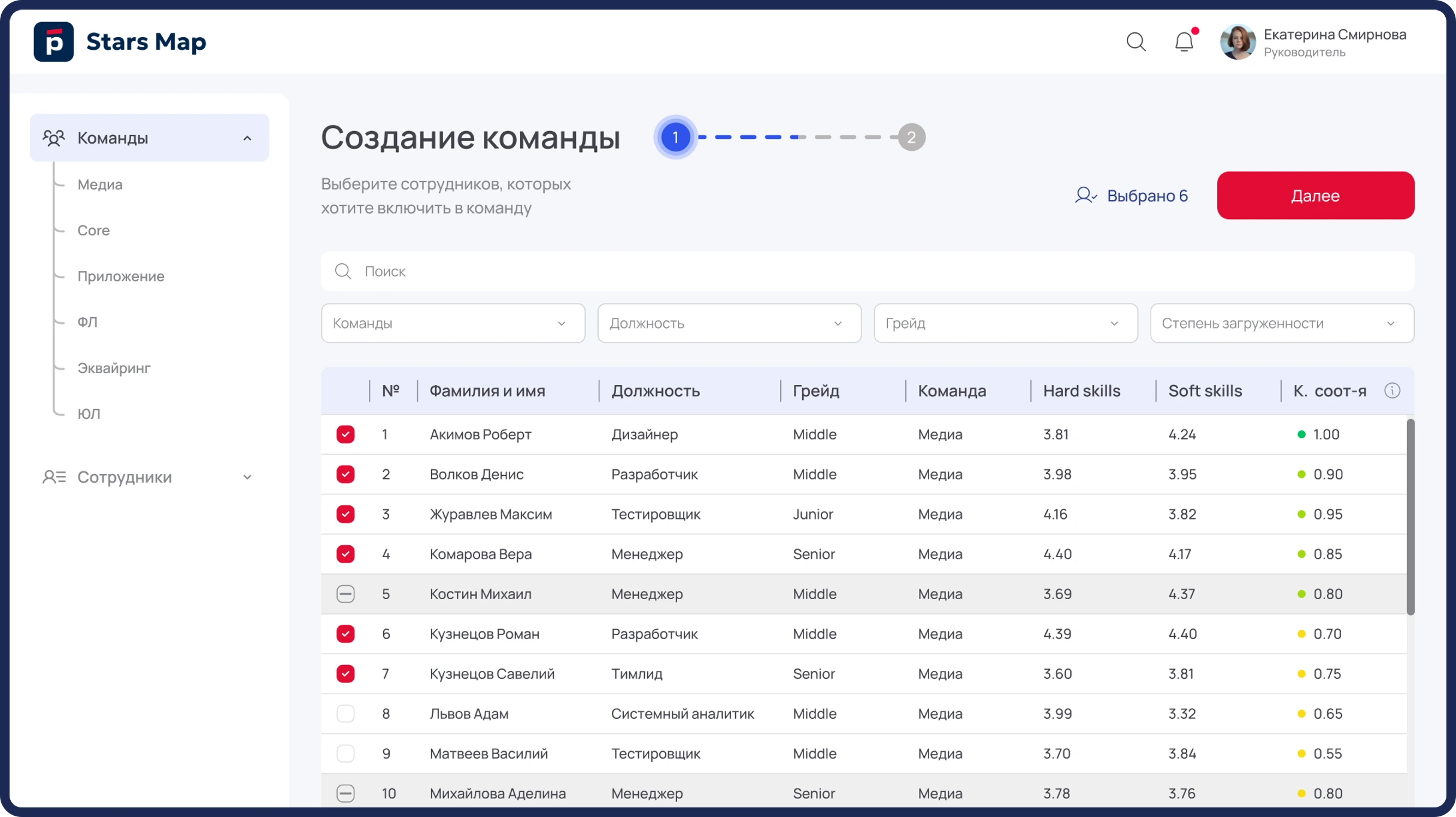This screenshot has height=817, width=1456.
Task: Check Матвеев Василий's checkbox
Action: click(345, 754)
